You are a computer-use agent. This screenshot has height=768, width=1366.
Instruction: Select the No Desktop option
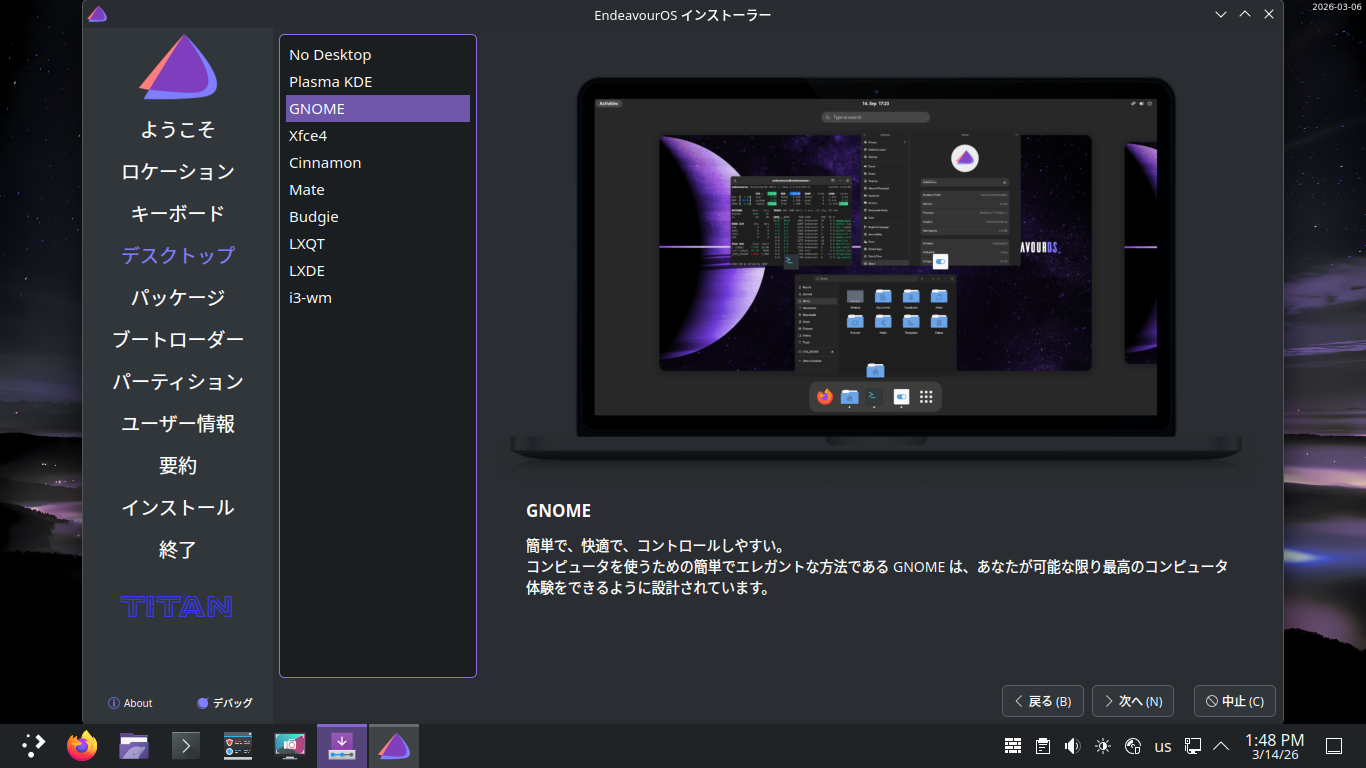tap(330, 55)
